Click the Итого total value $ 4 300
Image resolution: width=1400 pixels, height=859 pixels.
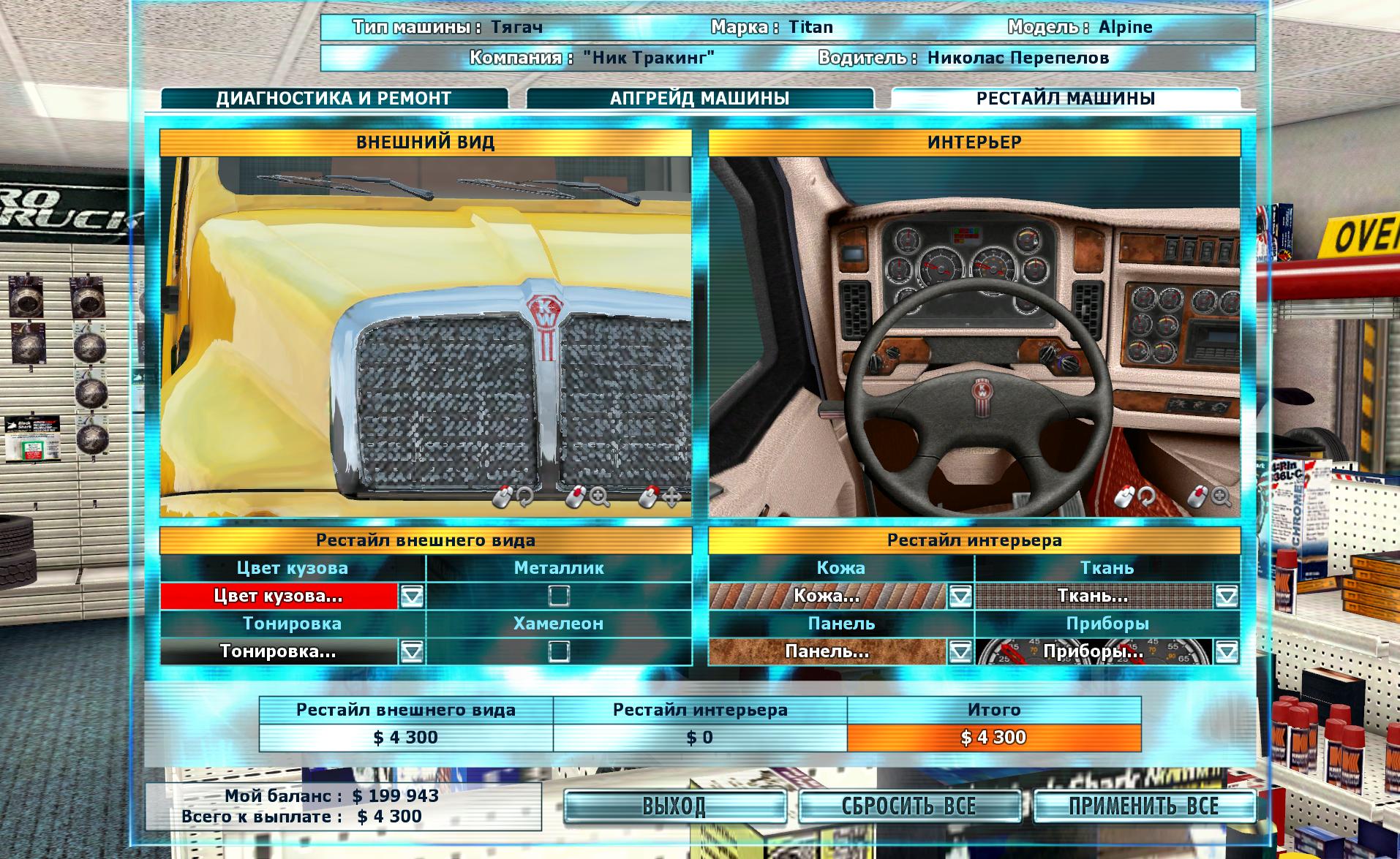tap(994, 738)
